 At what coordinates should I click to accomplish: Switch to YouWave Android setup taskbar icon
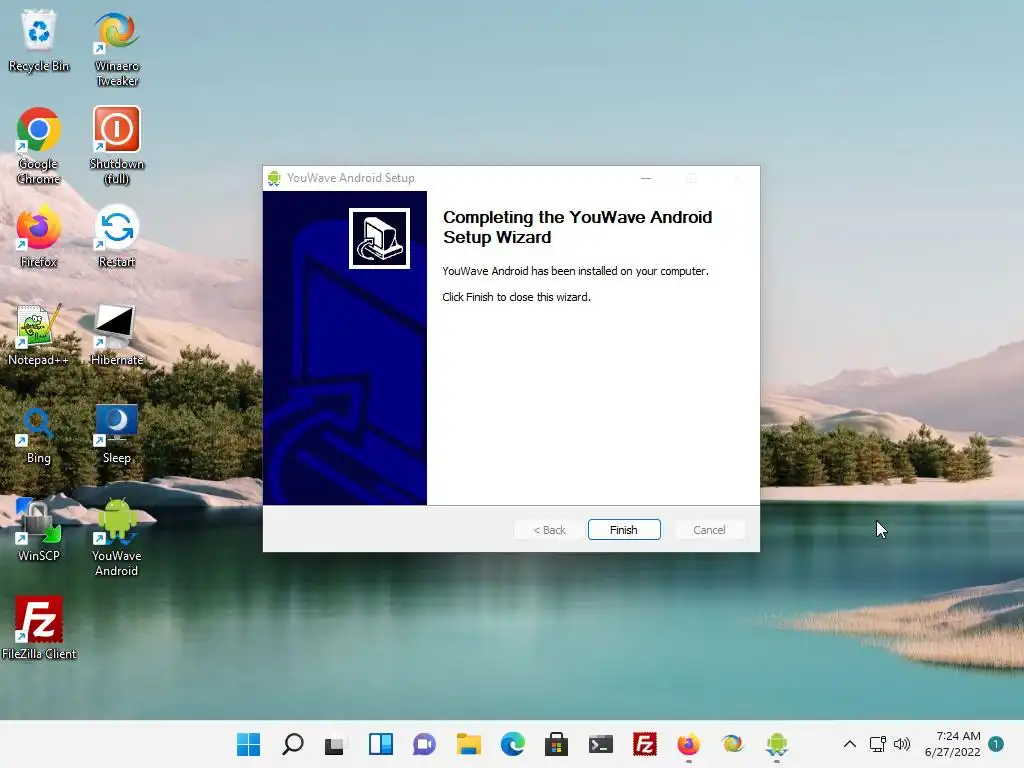pos(776,744)
